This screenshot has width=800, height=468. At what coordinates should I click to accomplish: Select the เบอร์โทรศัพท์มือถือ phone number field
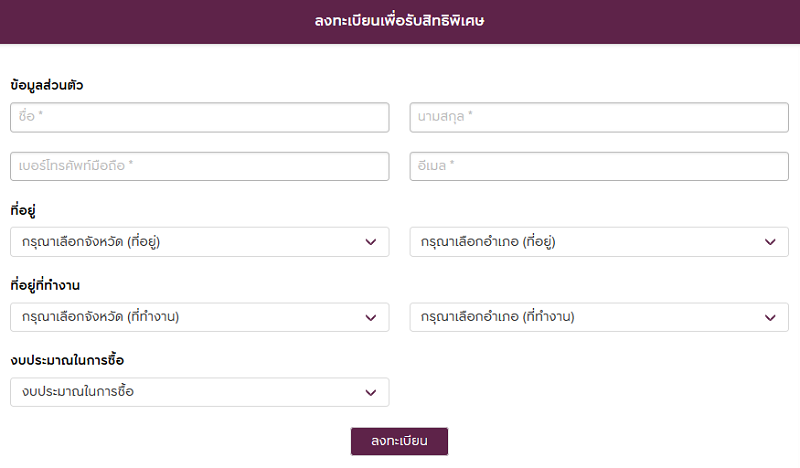pyautogui.click(x=199, y=166)
